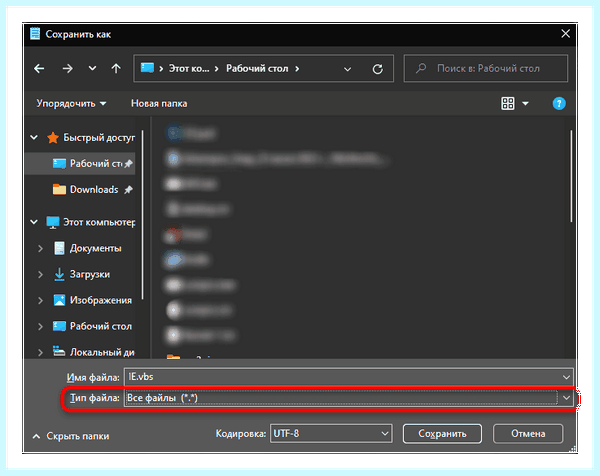
Task: Expand the 'Документы' tree node
Action: [40, 248]
